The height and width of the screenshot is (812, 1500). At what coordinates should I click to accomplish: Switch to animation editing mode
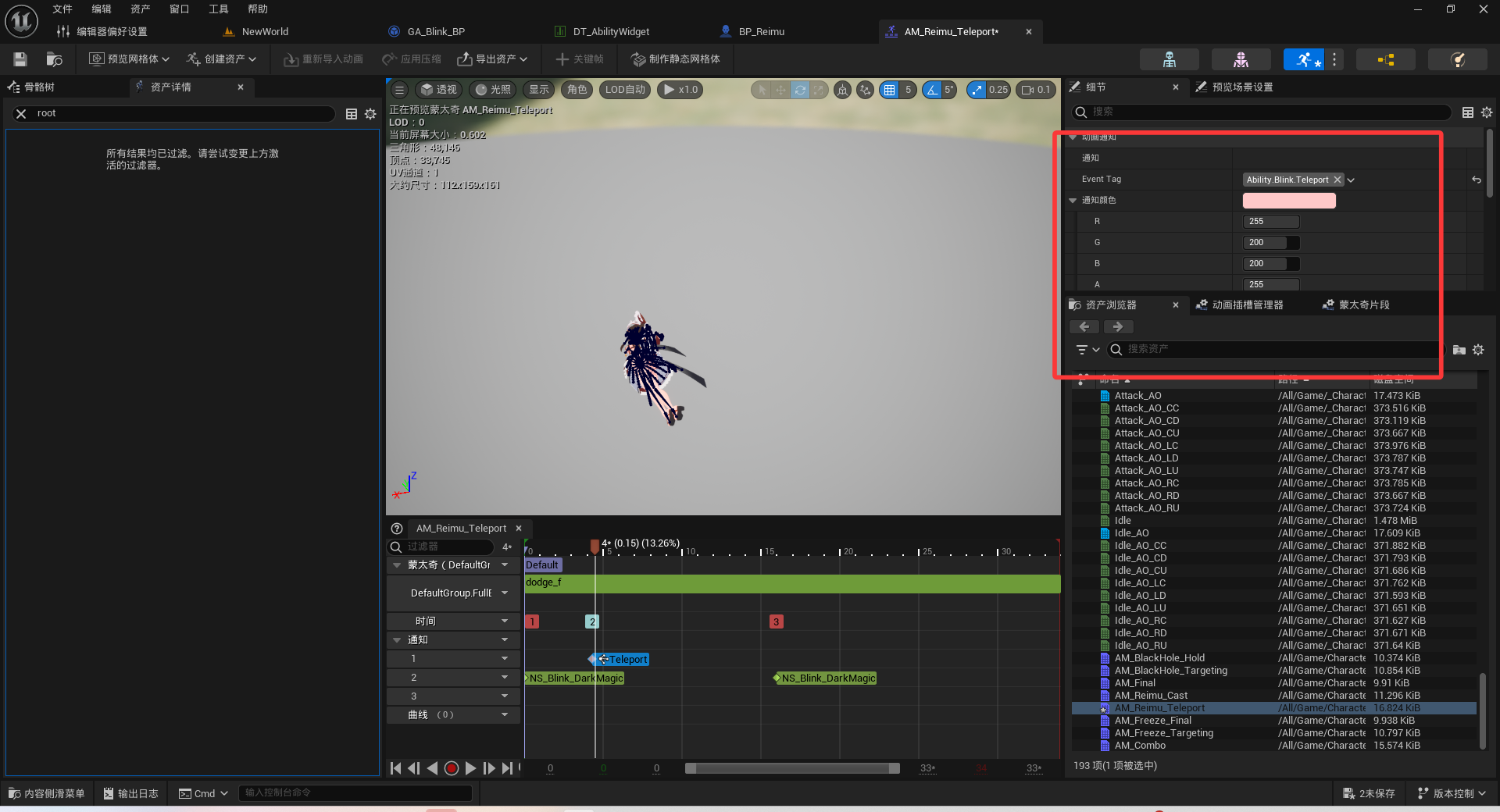point(1304,59)
